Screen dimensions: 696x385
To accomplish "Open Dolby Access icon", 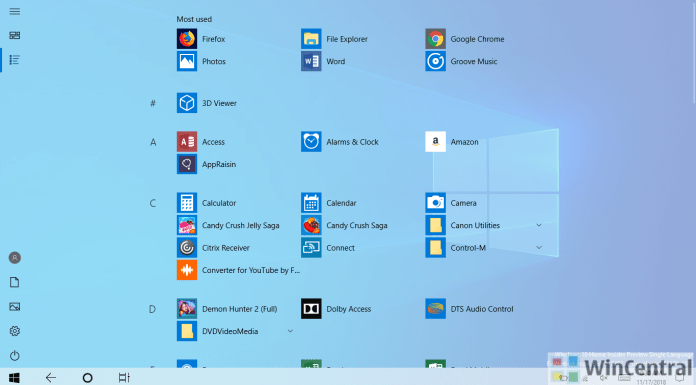I will coord(311,309).
